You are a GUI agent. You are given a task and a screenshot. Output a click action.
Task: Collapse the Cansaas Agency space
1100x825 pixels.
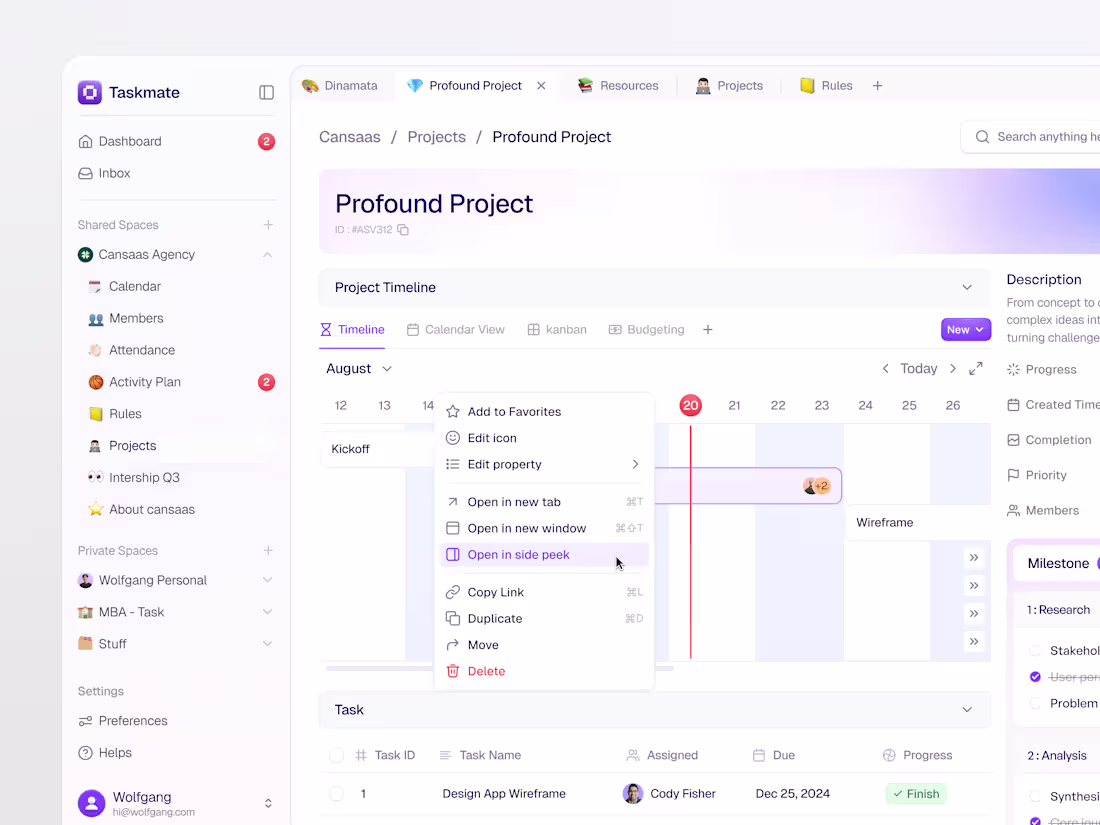coord(267,254)
